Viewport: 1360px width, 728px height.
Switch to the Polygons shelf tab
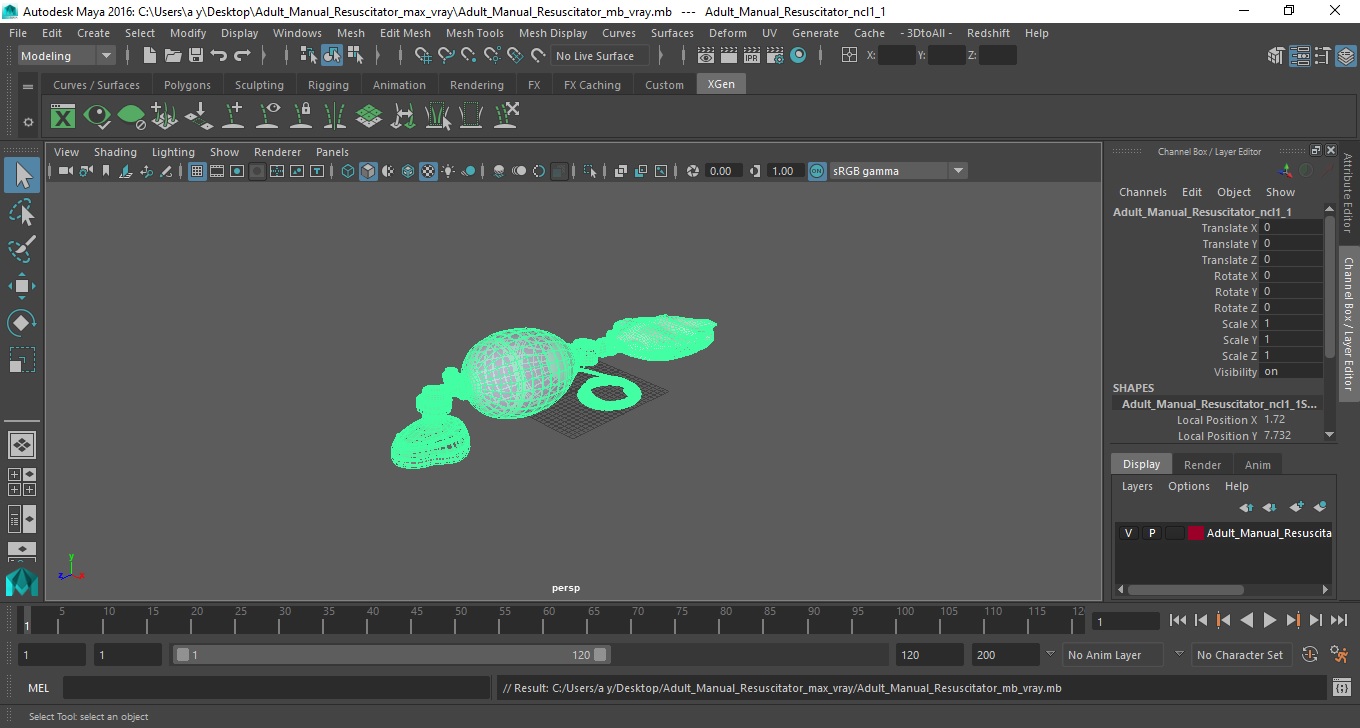point(187,85)
